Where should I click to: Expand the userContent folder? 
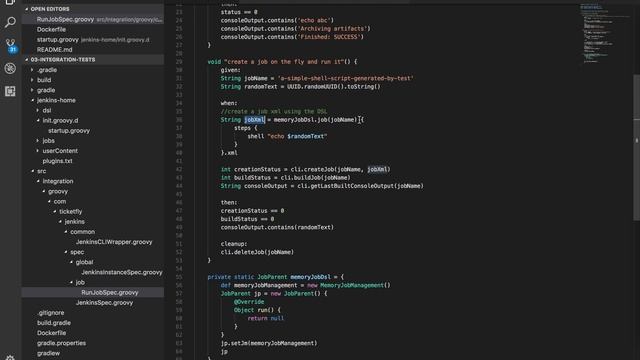tap(60, 151)
